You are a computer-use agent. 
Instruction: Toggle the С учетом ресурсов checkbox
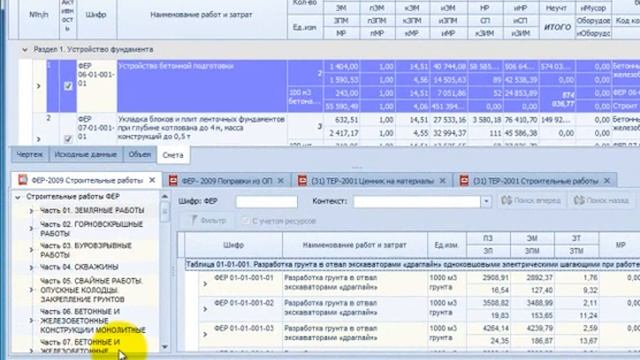[245, 221]
